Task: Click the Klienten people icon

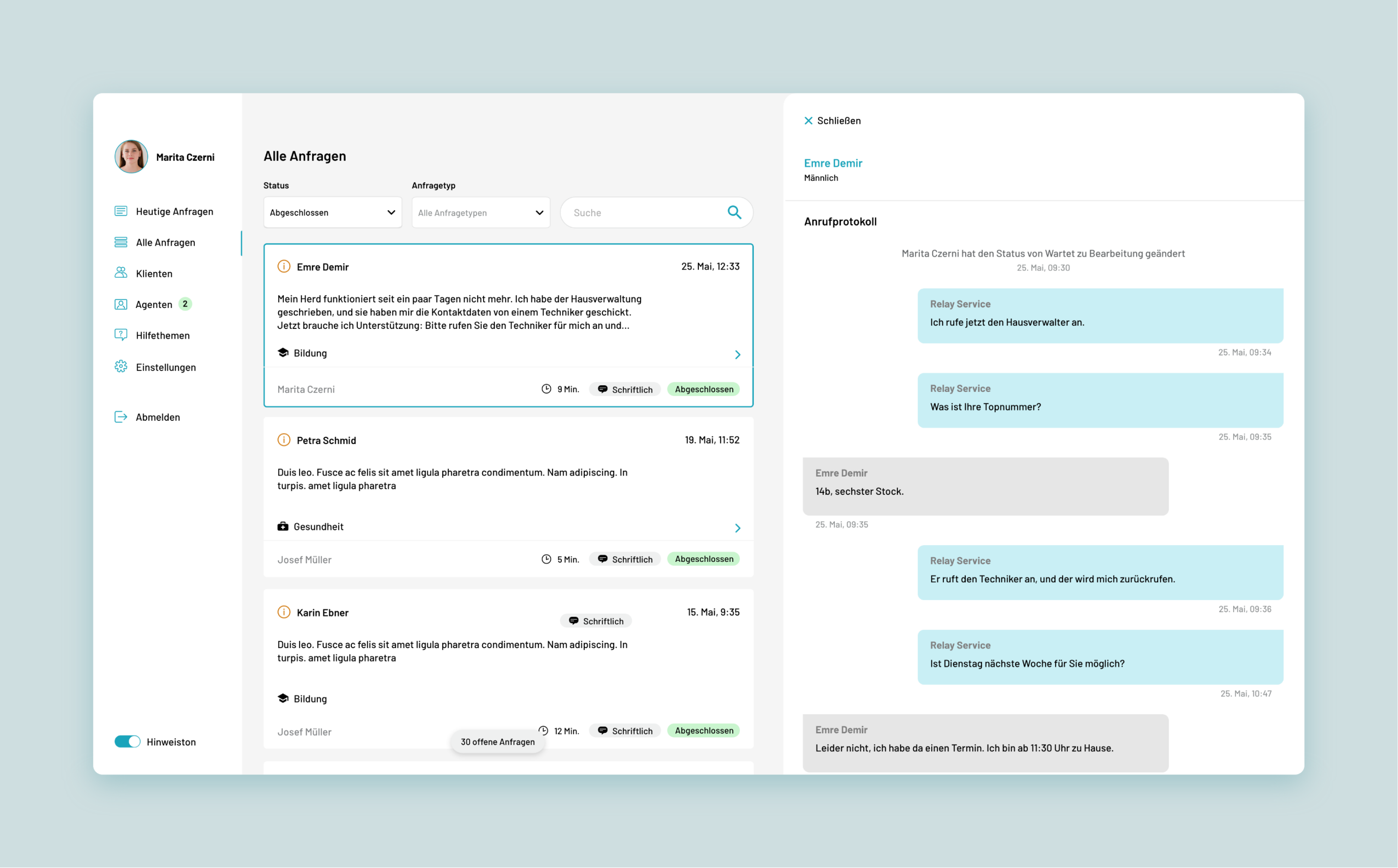Action: point(121,273)
